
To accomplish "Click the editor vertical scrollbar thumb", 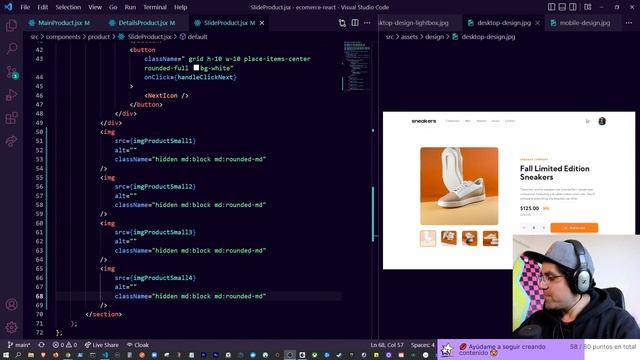I will click(373, 213).
